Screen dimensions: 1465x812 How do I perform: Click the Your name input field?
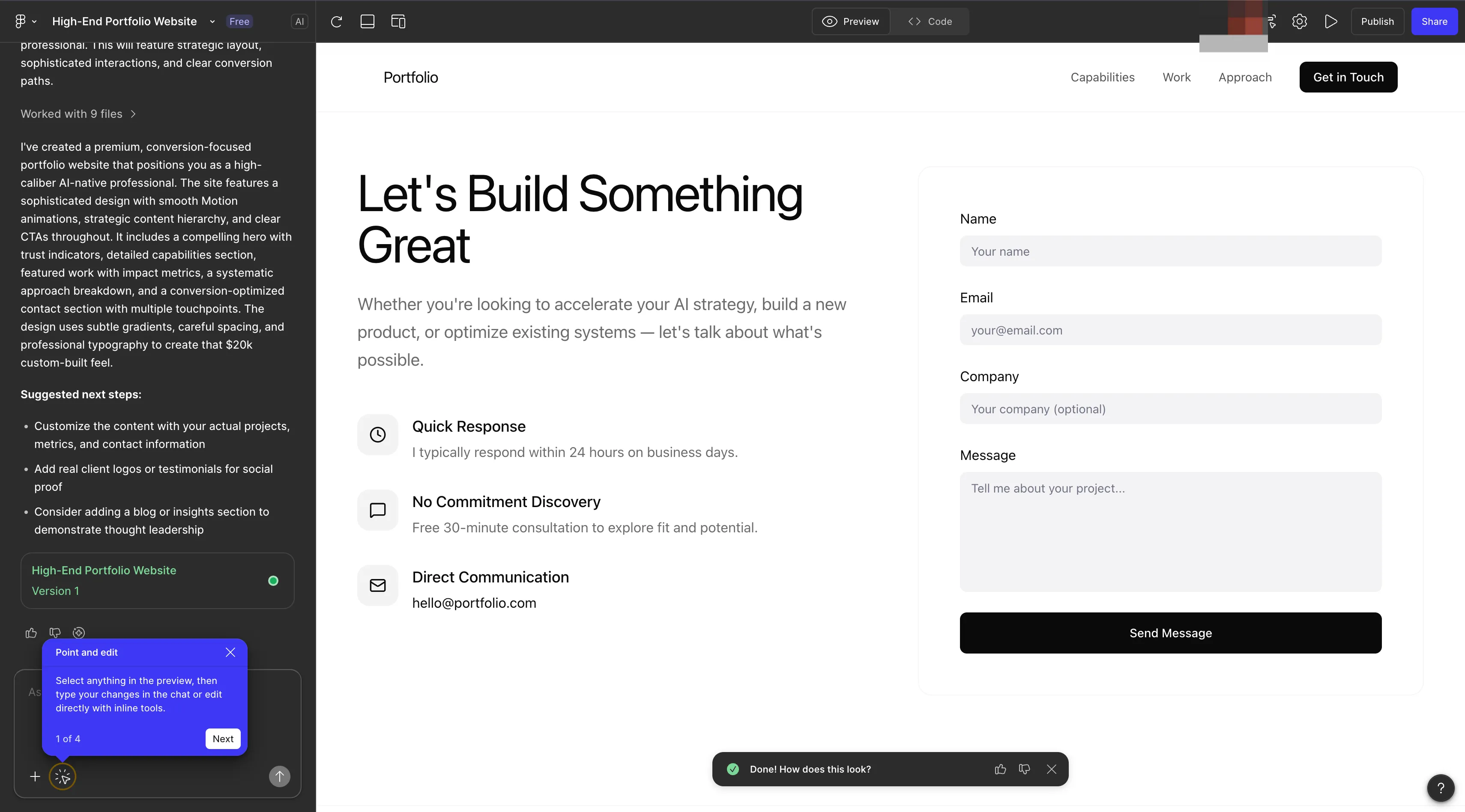click(1170, 251)
